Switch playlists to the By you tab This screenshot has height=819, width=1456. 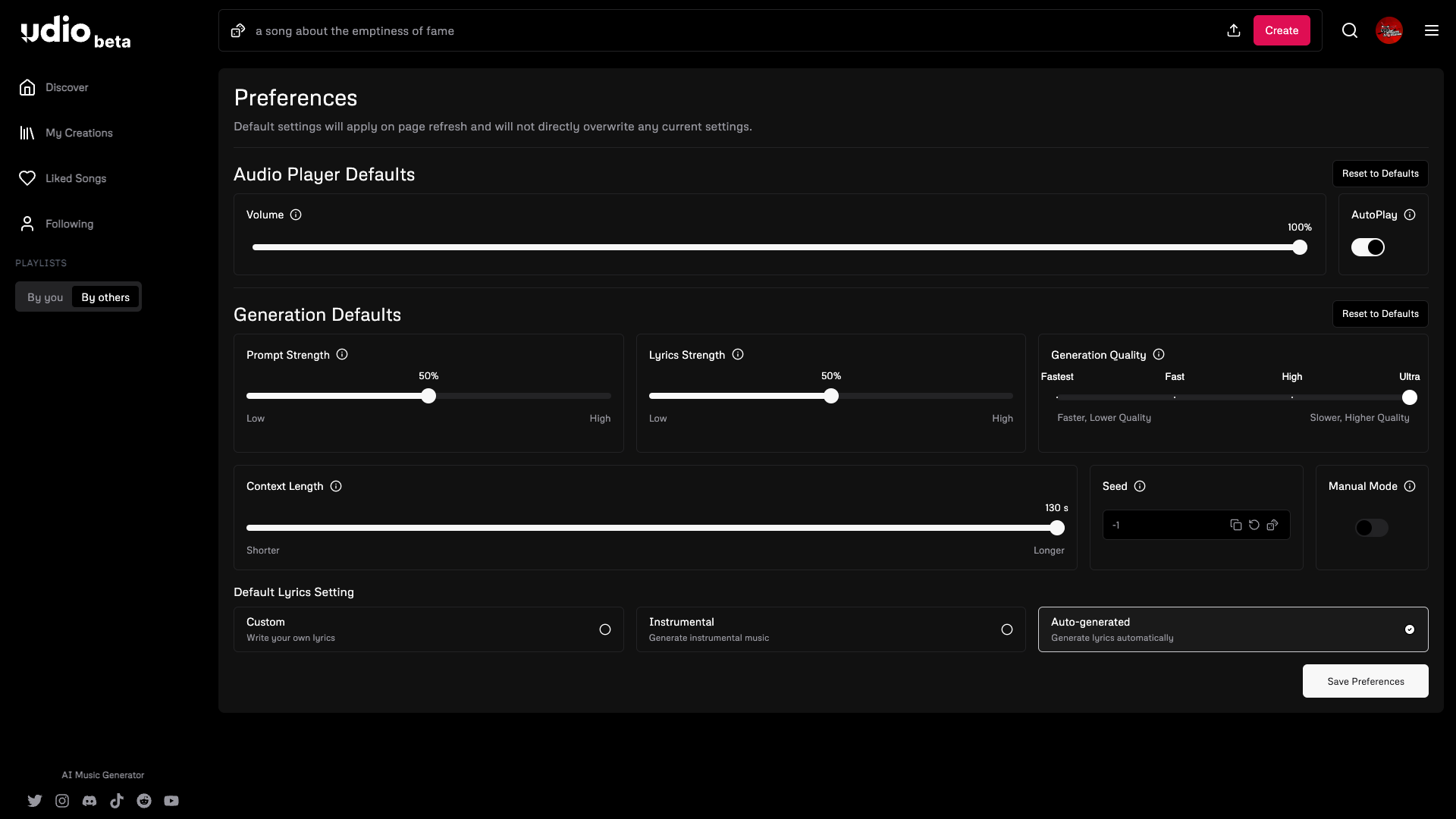[x=45, y=297]
